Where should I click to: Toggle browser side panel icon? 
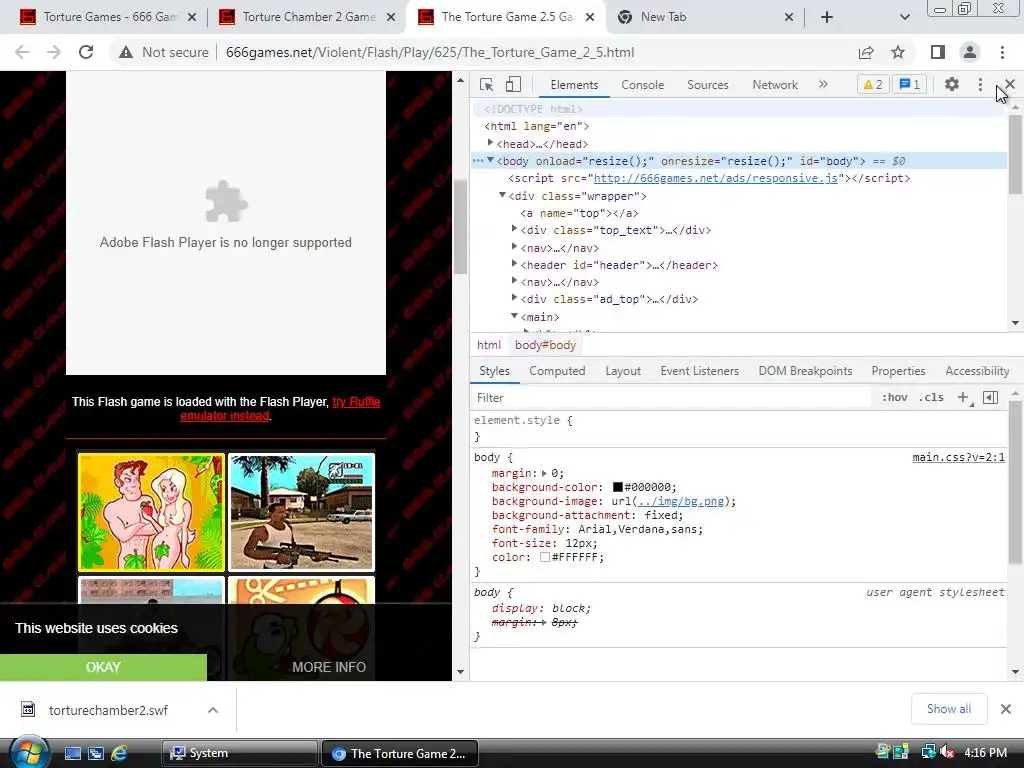pyautogui.click(x=938, y=52)
